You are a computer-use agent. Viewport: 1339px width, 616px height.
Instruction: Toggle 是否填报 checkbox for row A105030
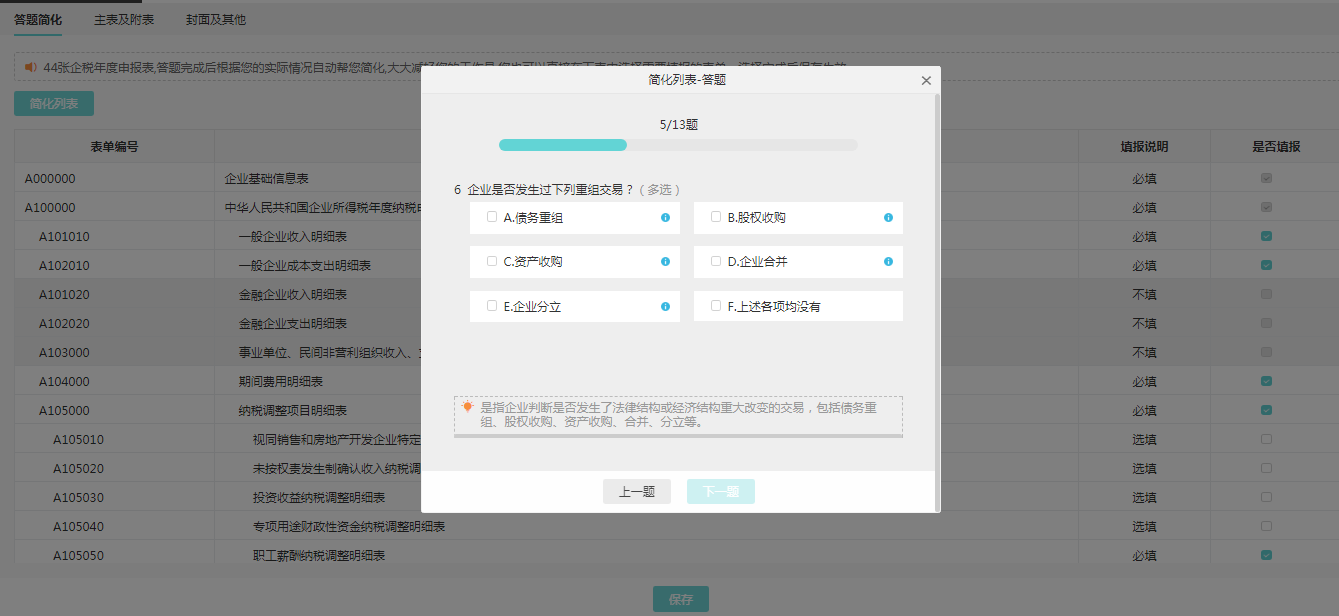[1267, 497]
